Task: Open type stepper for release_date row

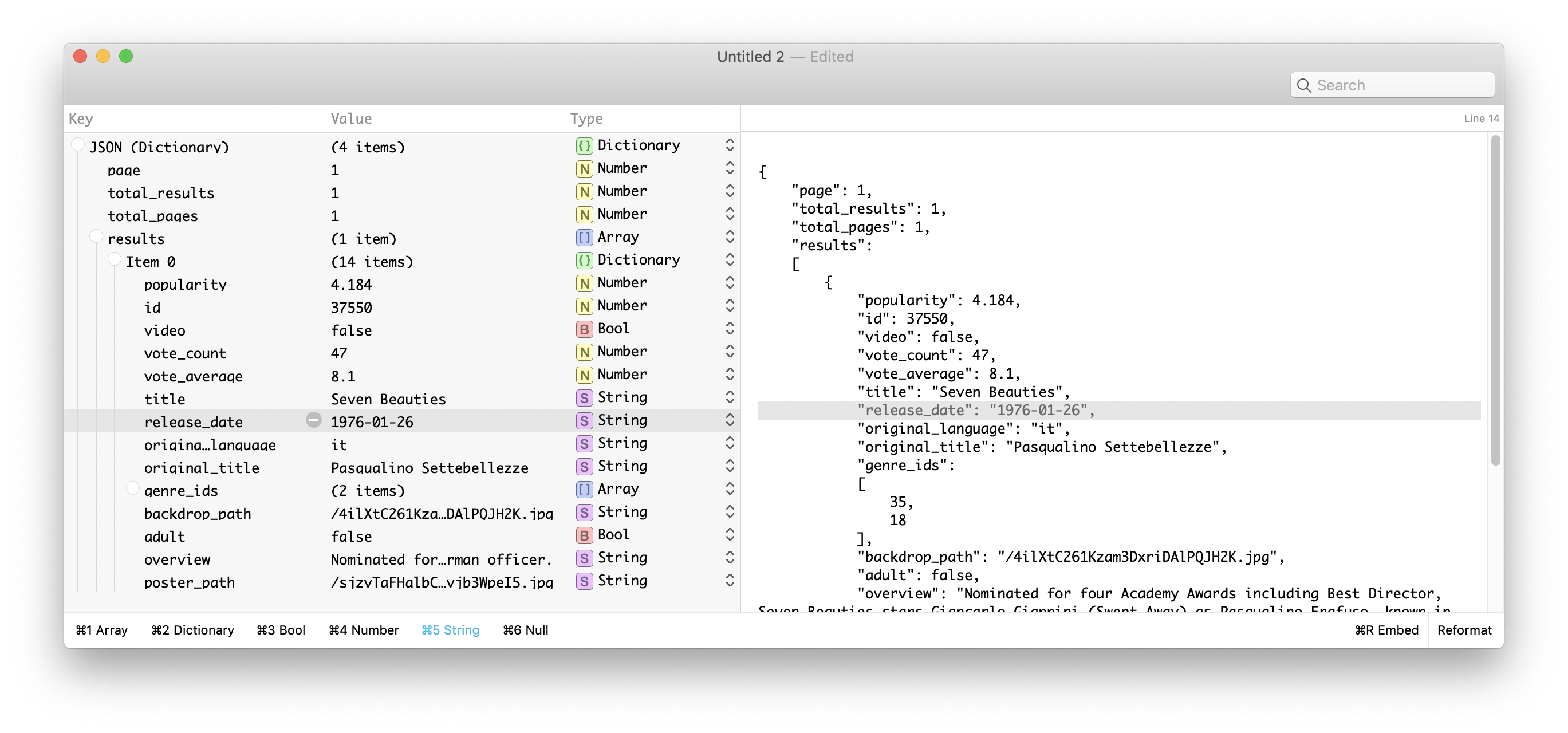Action: (730, 420)
